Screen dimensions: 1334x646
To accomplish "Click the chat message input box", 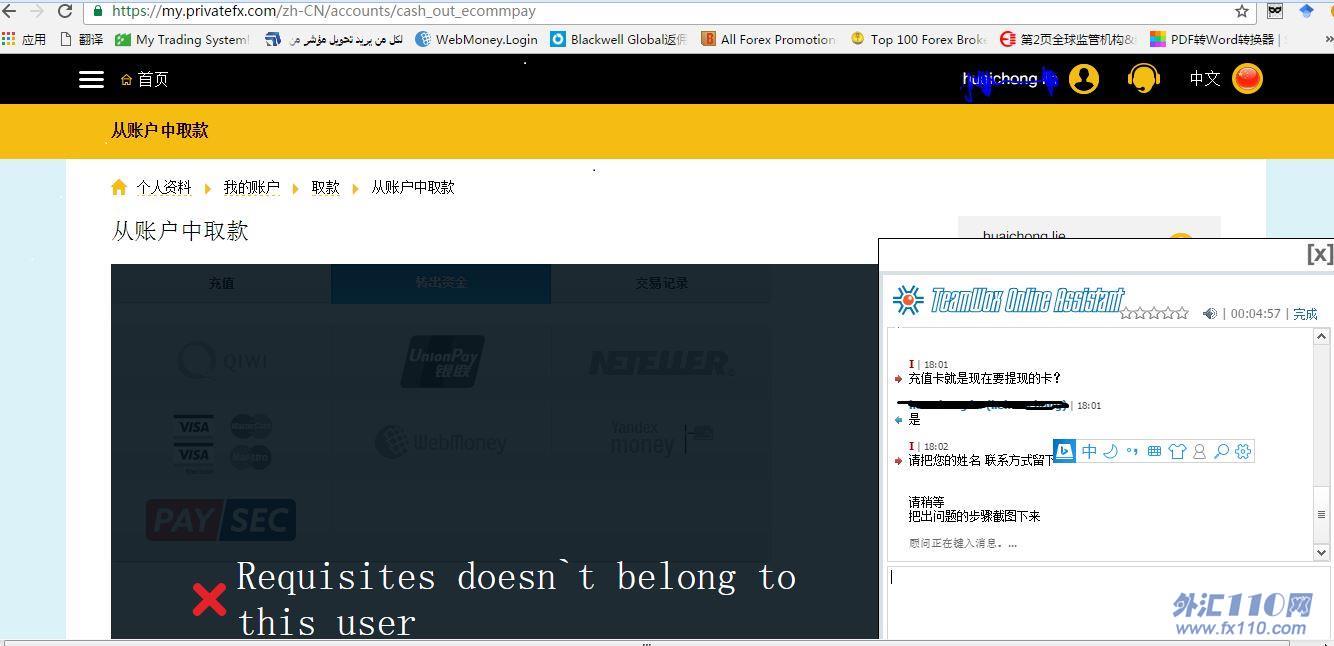I will coord(1108,603).
